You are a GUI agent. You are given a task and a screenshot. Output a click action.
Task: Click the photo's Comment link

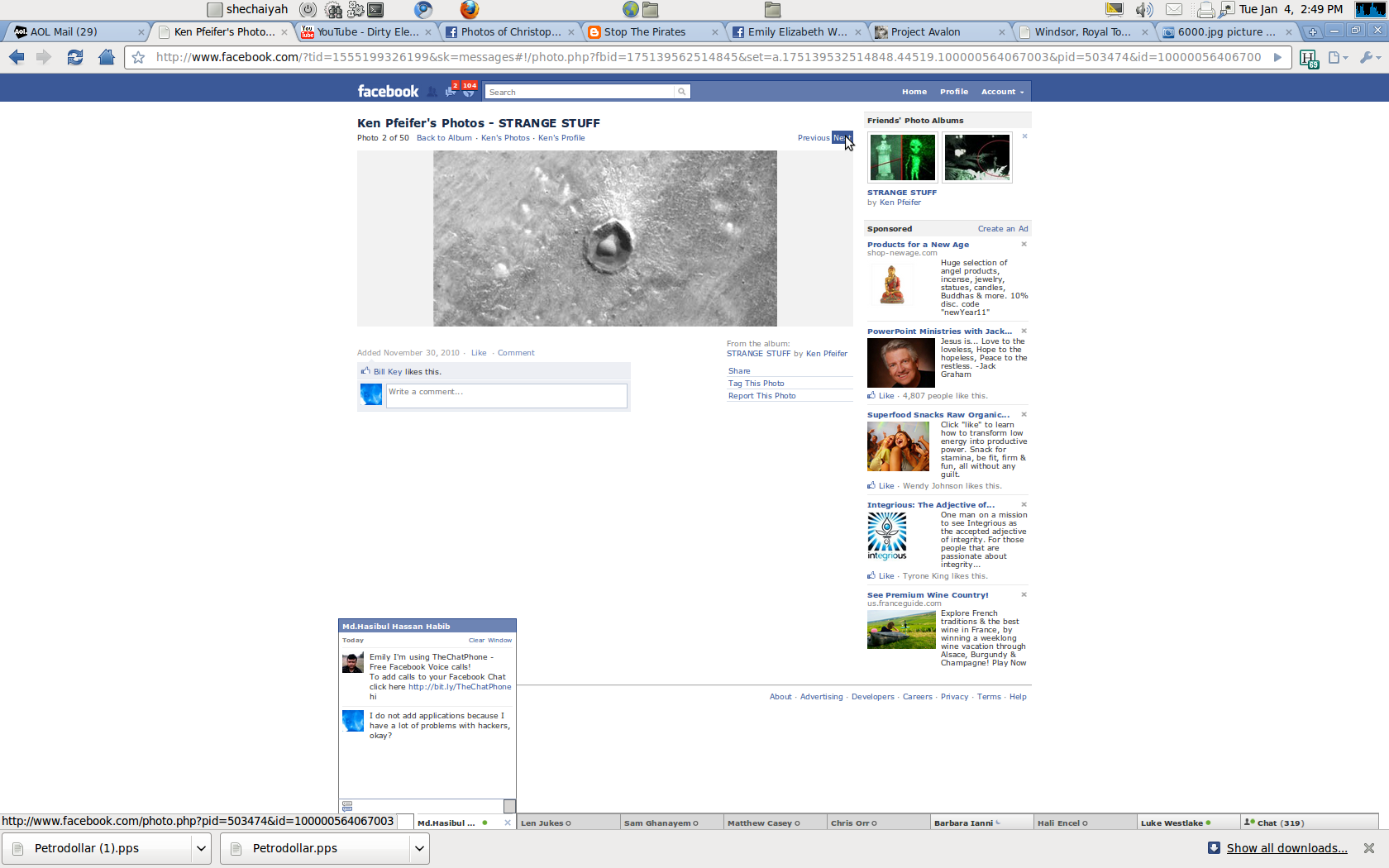(x=516, y=353)
